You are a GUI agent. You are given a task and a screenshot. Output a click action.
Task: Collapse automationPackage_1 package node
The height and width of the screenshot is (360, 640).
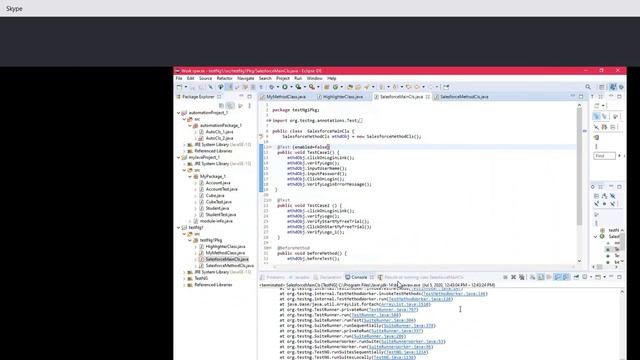tap(190, 125)
